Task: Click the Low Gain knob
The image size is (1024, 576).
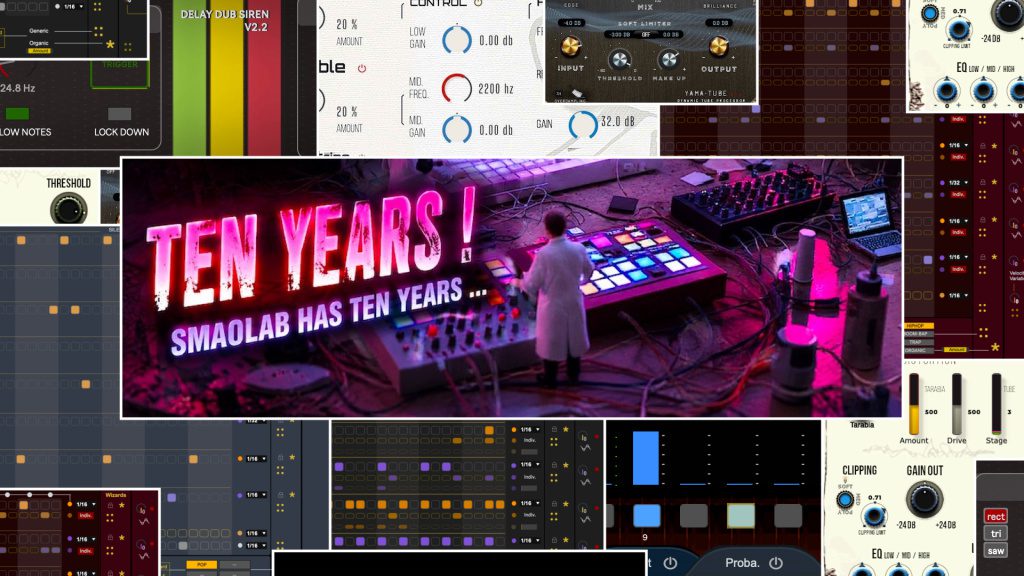Action: click(456, 40)
